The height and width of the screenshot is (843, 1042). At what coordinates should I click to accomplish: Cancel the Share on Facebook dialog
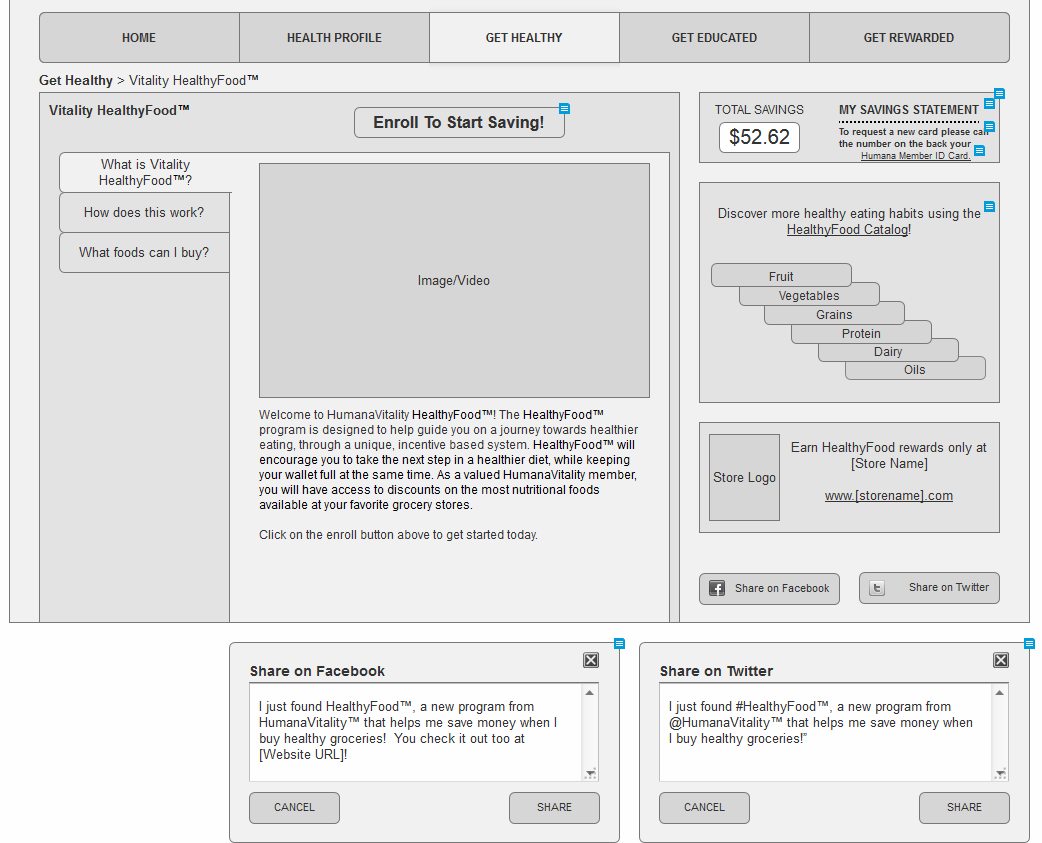pyautogui.click(x=294, y=808)
